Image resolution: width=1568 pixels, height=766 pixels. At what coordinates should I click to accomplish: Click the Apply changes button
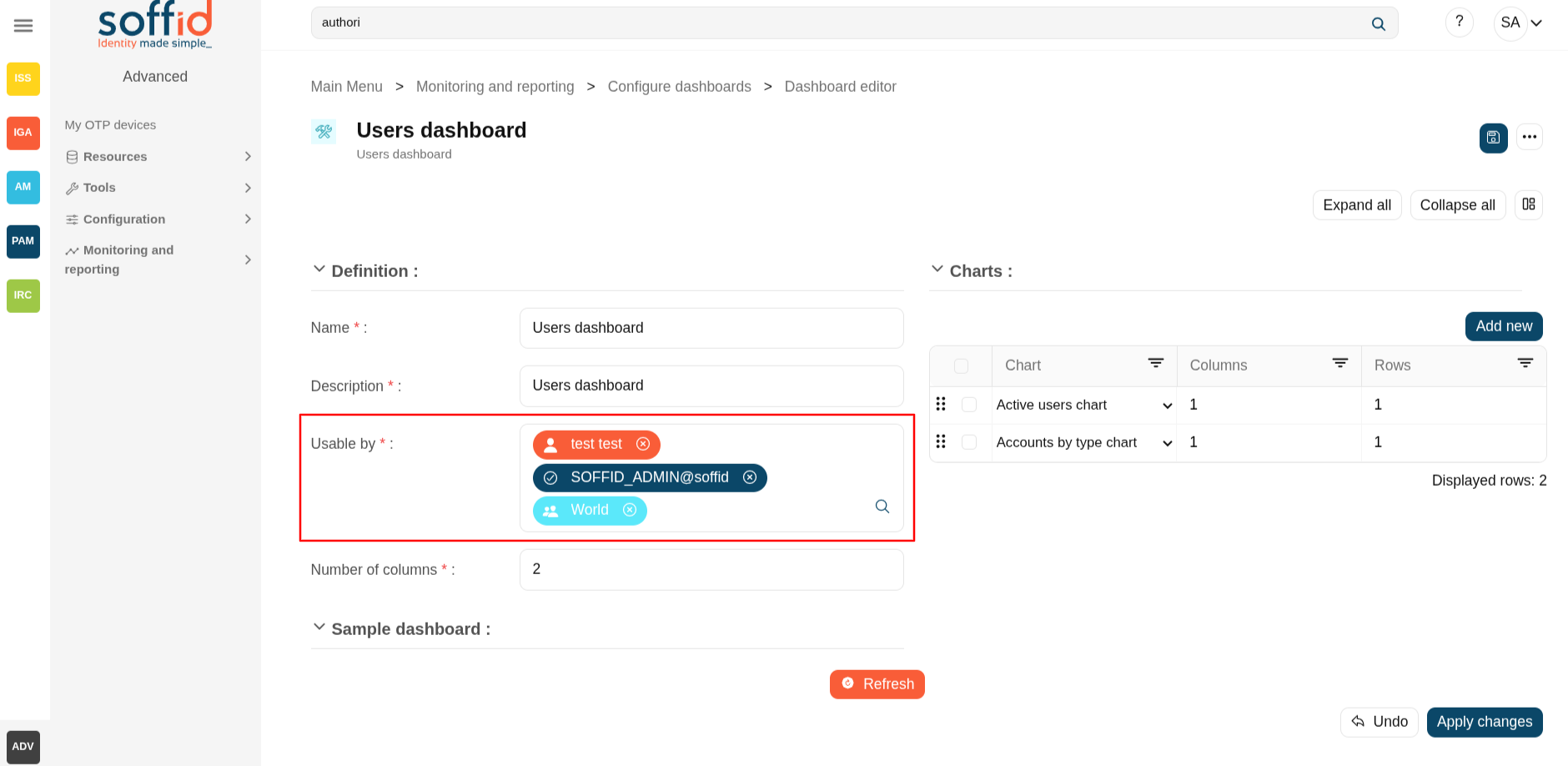[1484, 722]
